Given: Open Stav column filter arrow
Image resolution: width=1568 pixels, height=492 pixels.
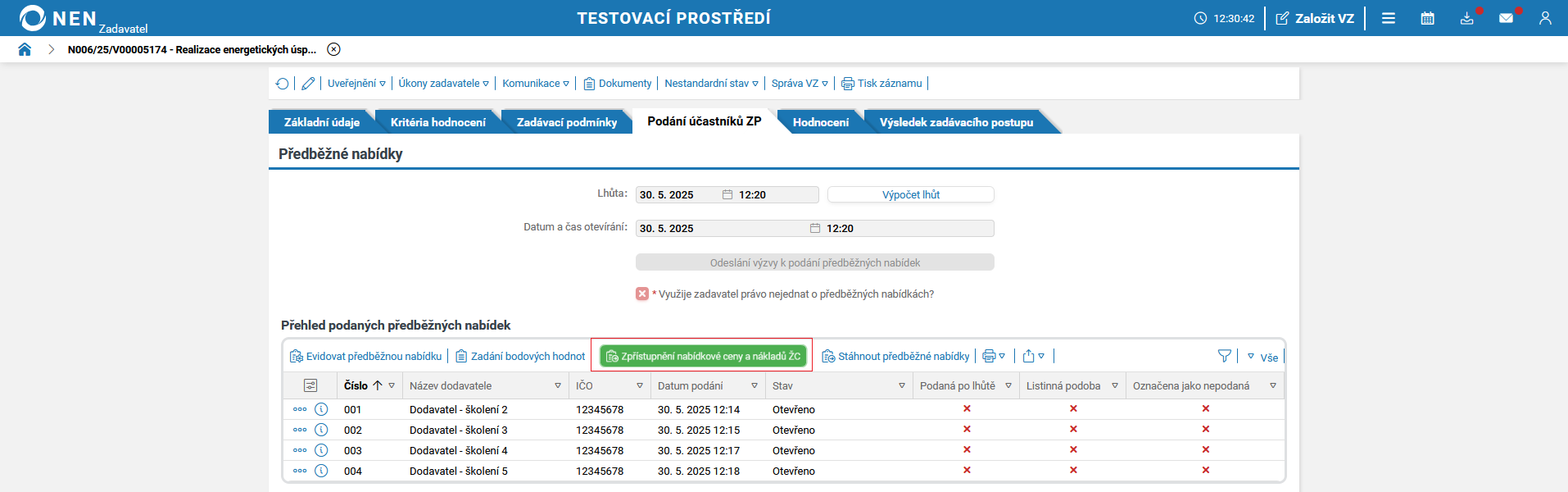Looking at the screenshot, I should tap(902, 385).
